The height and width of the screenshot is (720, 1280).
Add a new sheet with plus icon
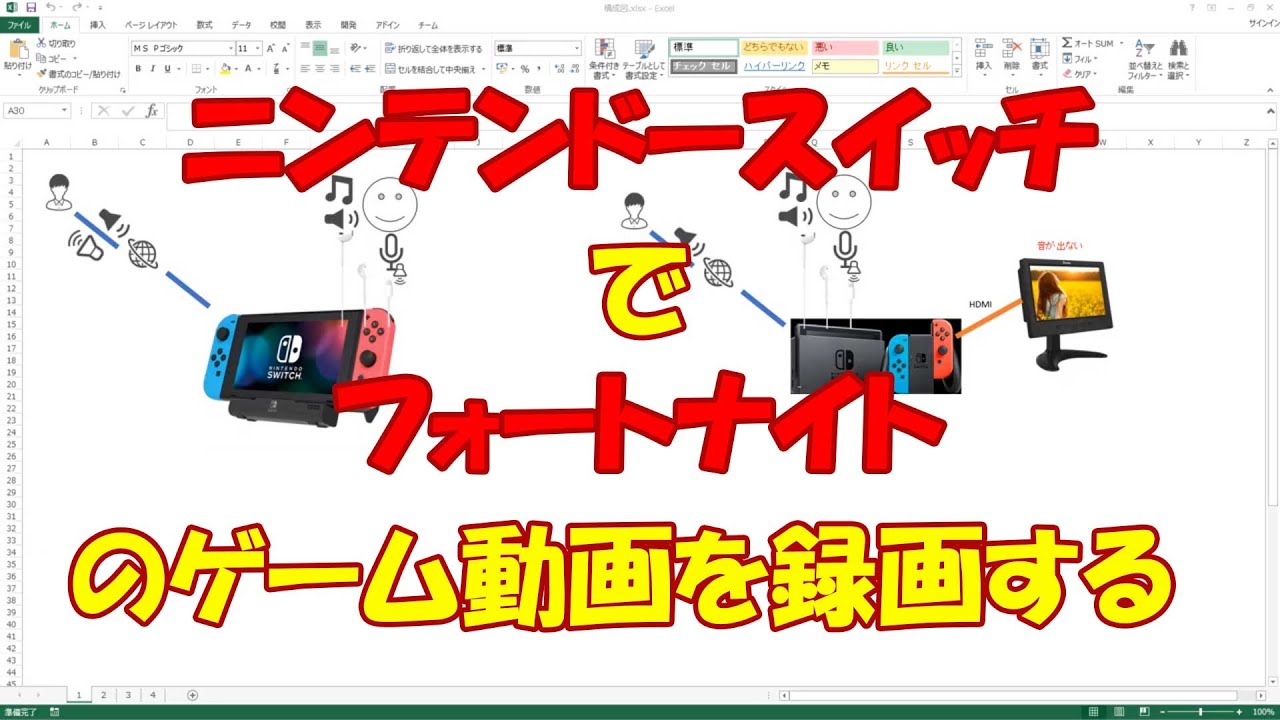(193, 695)
